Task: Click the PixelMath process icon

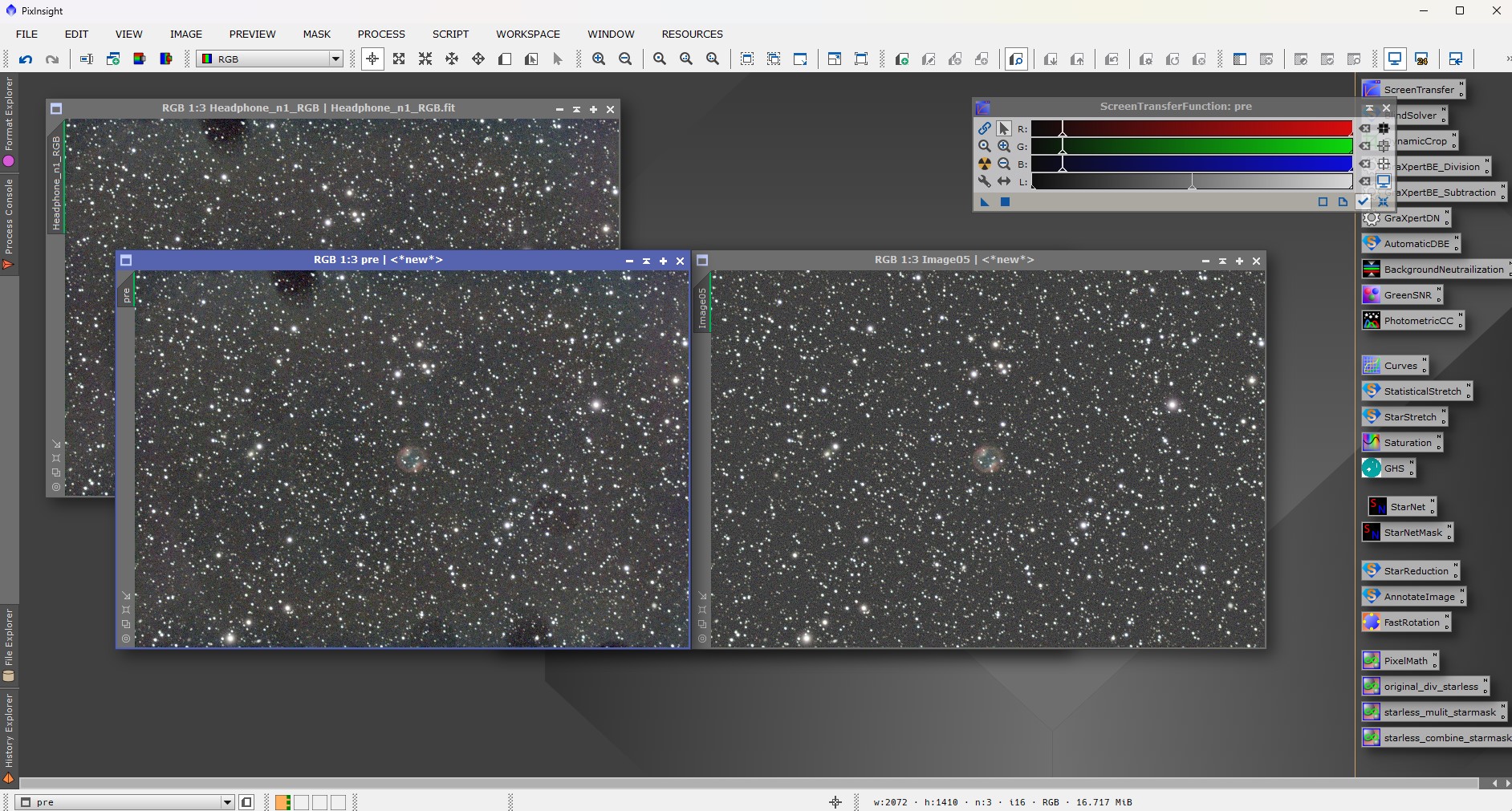Action: [1400, 660]
